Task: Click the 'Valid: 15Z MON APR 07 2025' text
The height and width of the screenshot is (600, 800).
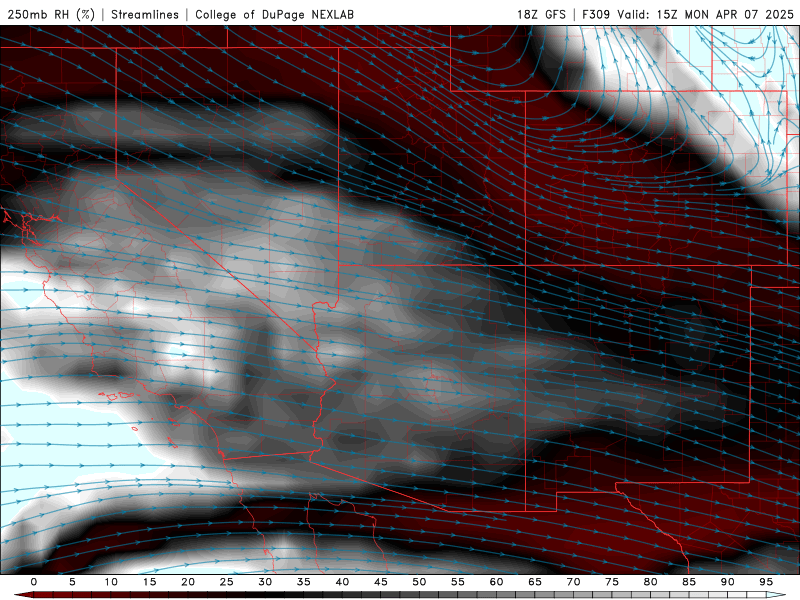Action: pos(706,14)
